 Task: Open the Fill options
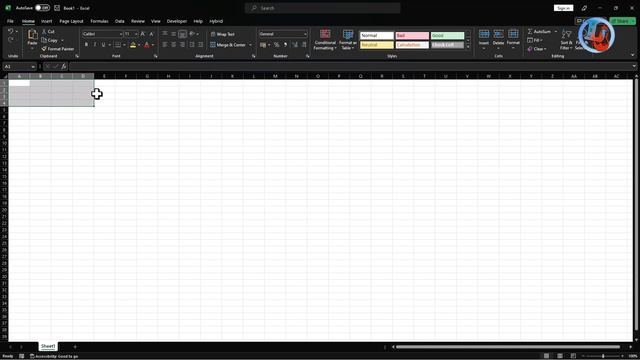coord(535,40)
